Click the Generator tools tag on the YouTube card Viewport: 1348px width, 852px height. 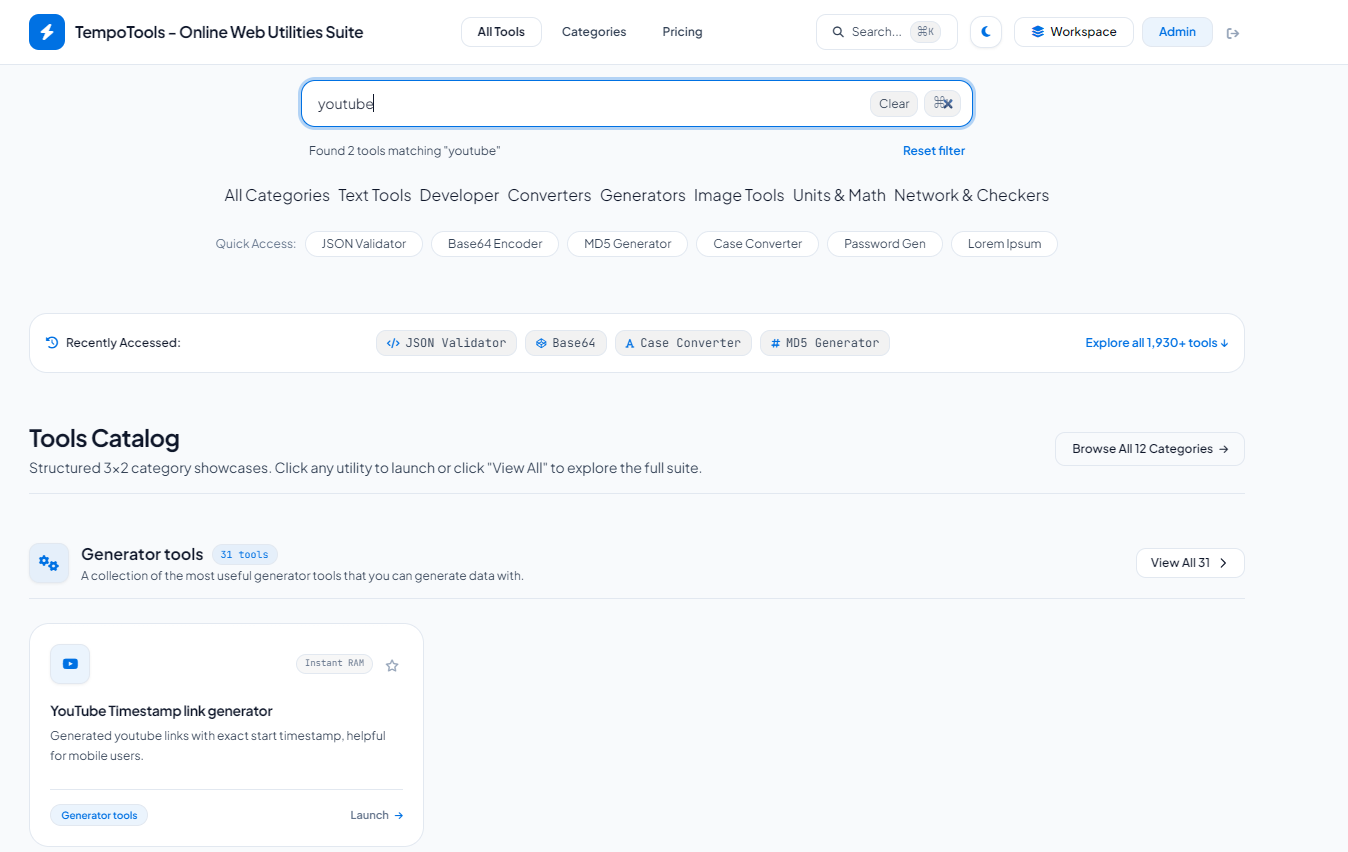pos(99,815)
